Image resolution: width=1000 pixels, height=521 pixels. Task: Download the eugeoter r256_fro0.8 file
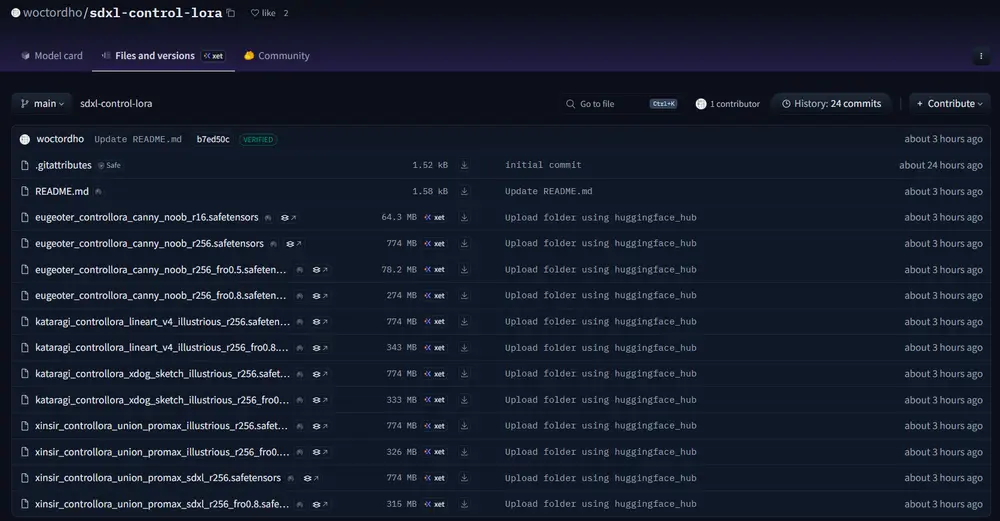[464, 295]
